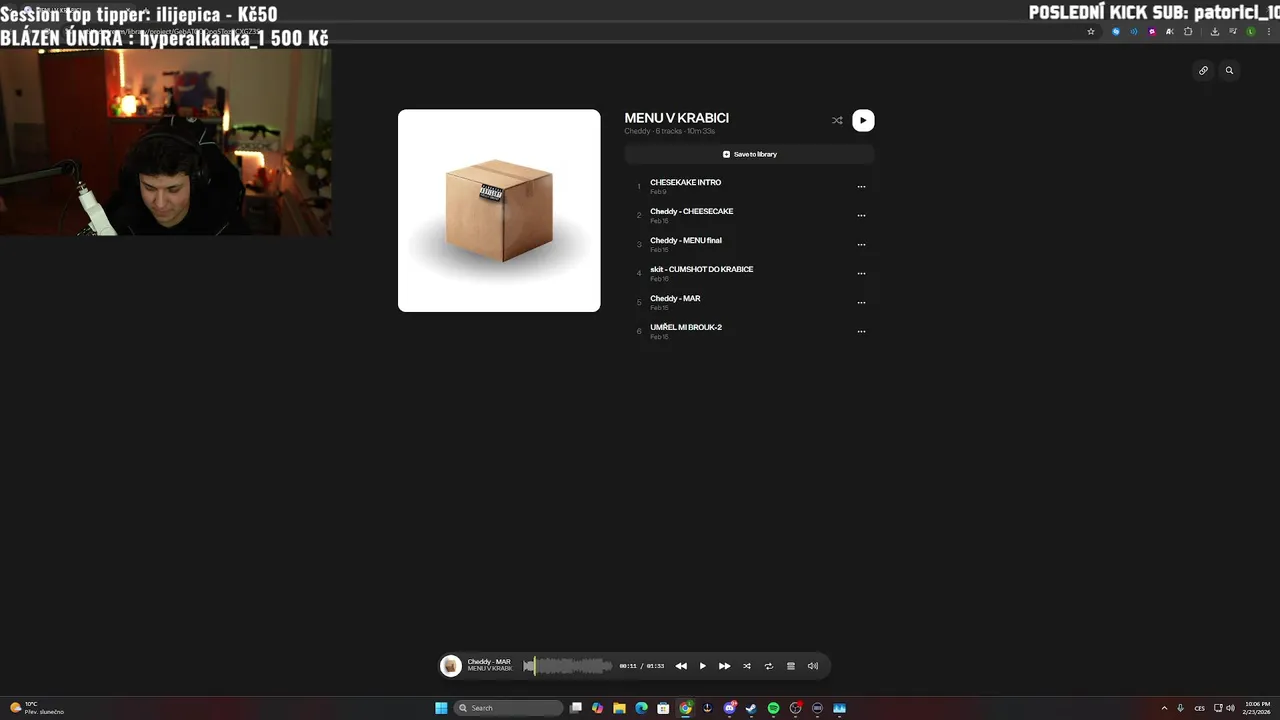Open search with the magnifier icon

pos(1229,70)
